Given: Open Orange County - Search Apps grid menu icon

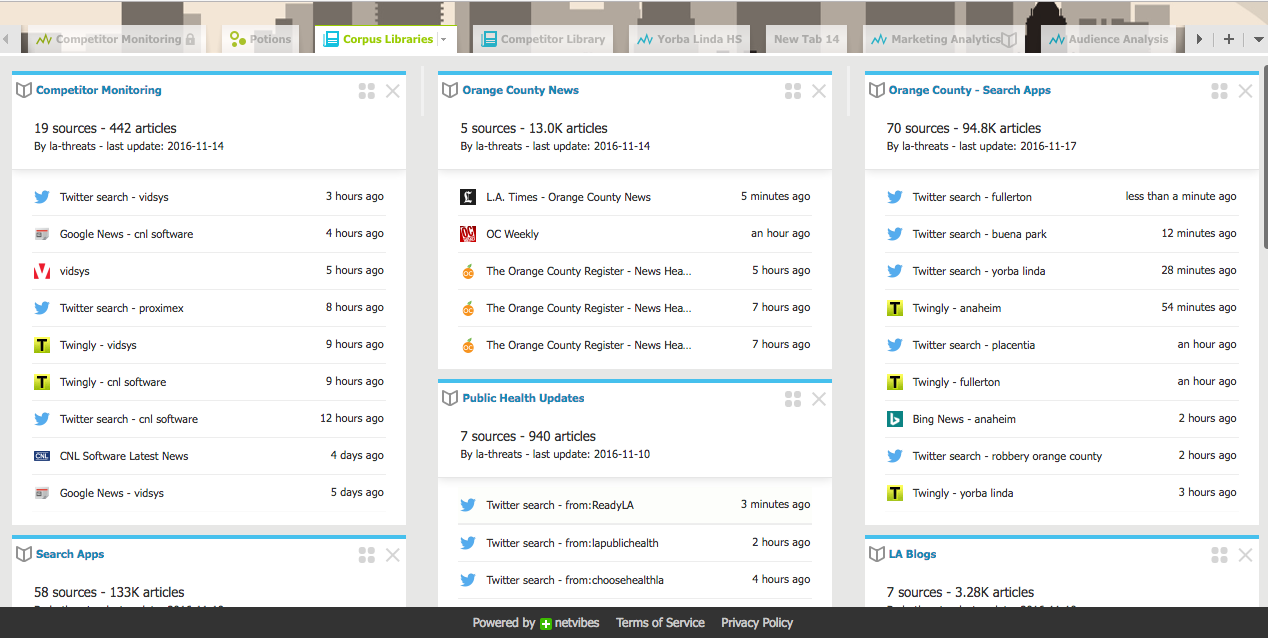Looking at the screenshot, I should pos(1219,91).
